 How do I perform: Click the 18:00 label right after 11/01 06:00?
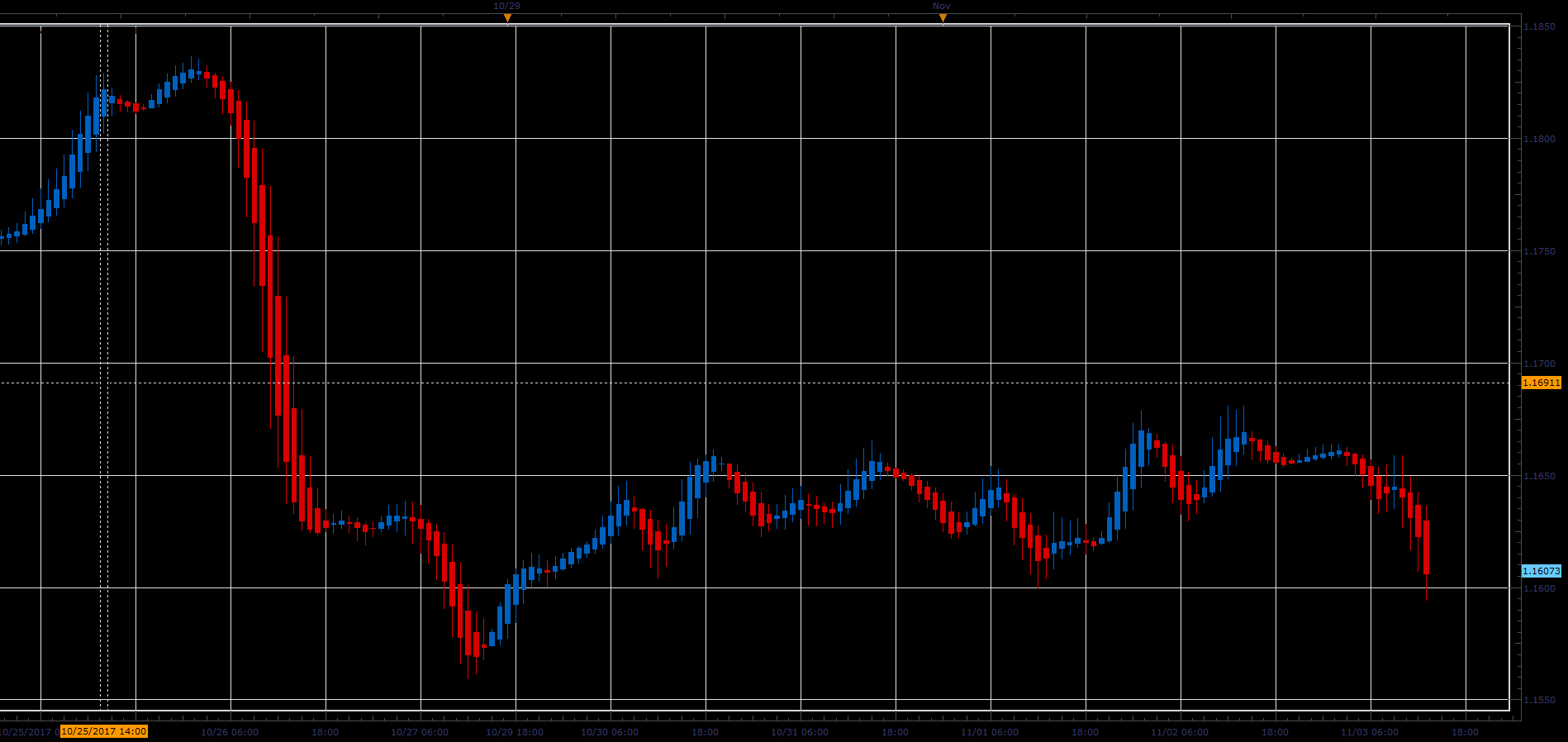pyautogui.click(x=1086, y=732)
